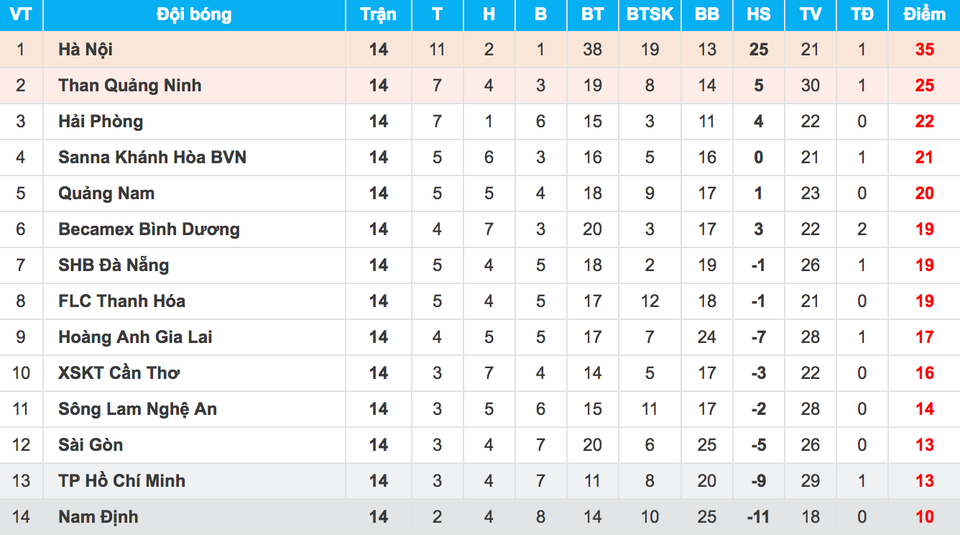Image resolution: width=960 pixels, height=535 pixels.
Task: Open FLC Thanh Hóa team entry
Action: point(121,301)
